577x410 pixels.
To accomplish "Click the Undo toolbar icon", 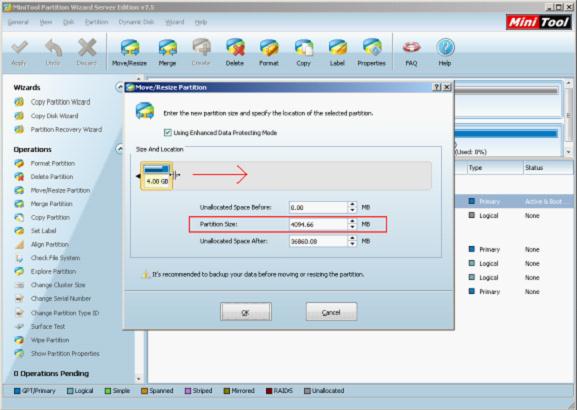I will coord(53,53).
